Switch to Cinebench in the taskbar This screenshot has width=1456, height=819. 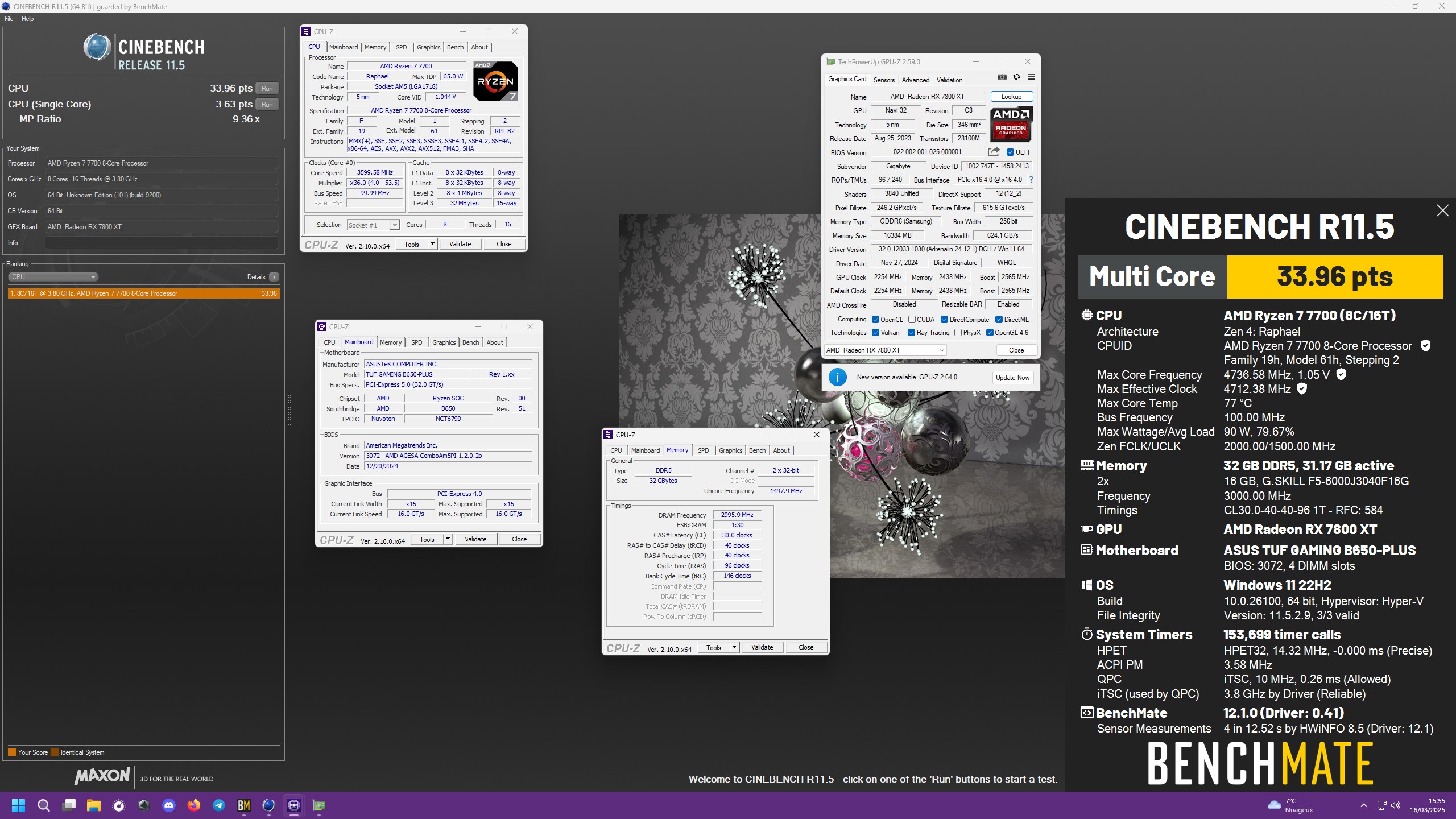269,805
